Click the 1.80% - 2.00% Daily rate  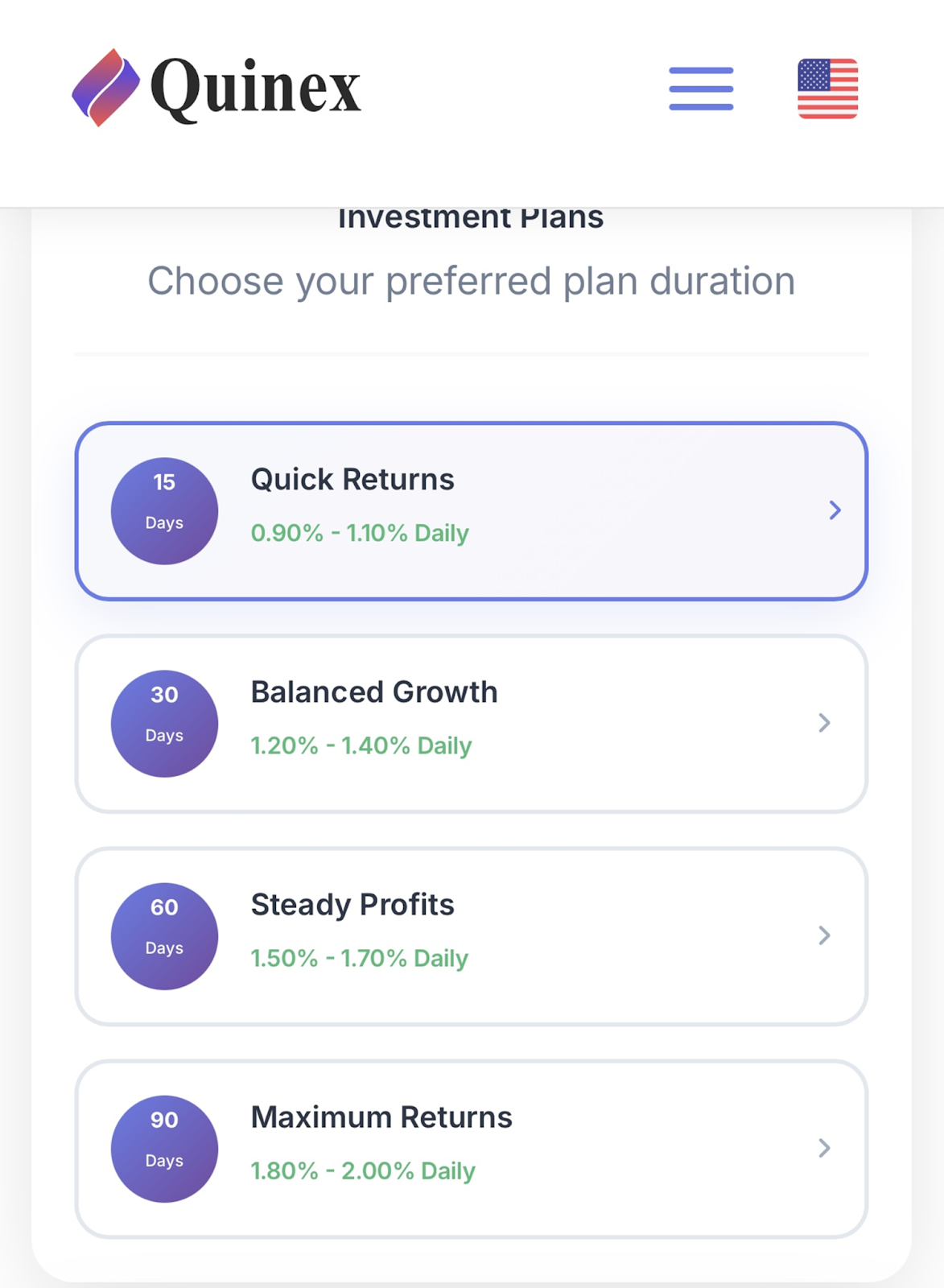[363, 1170]
